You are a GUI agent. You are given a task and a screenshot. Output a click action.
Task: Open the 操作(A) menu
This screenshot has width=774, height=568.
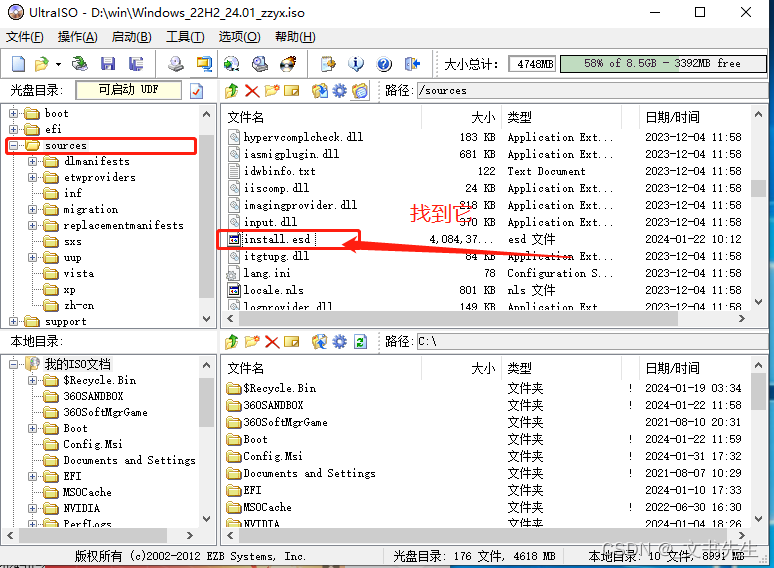77,37
